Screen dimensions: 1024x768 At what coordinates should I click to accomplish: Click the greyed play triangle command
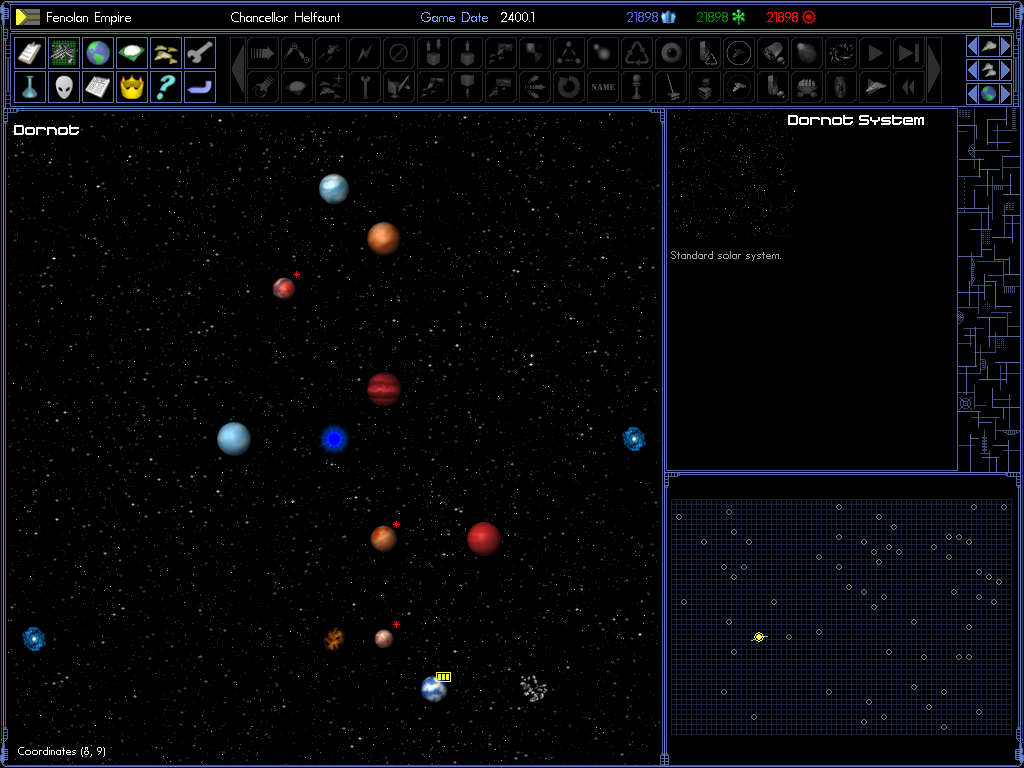pos(874,53)
